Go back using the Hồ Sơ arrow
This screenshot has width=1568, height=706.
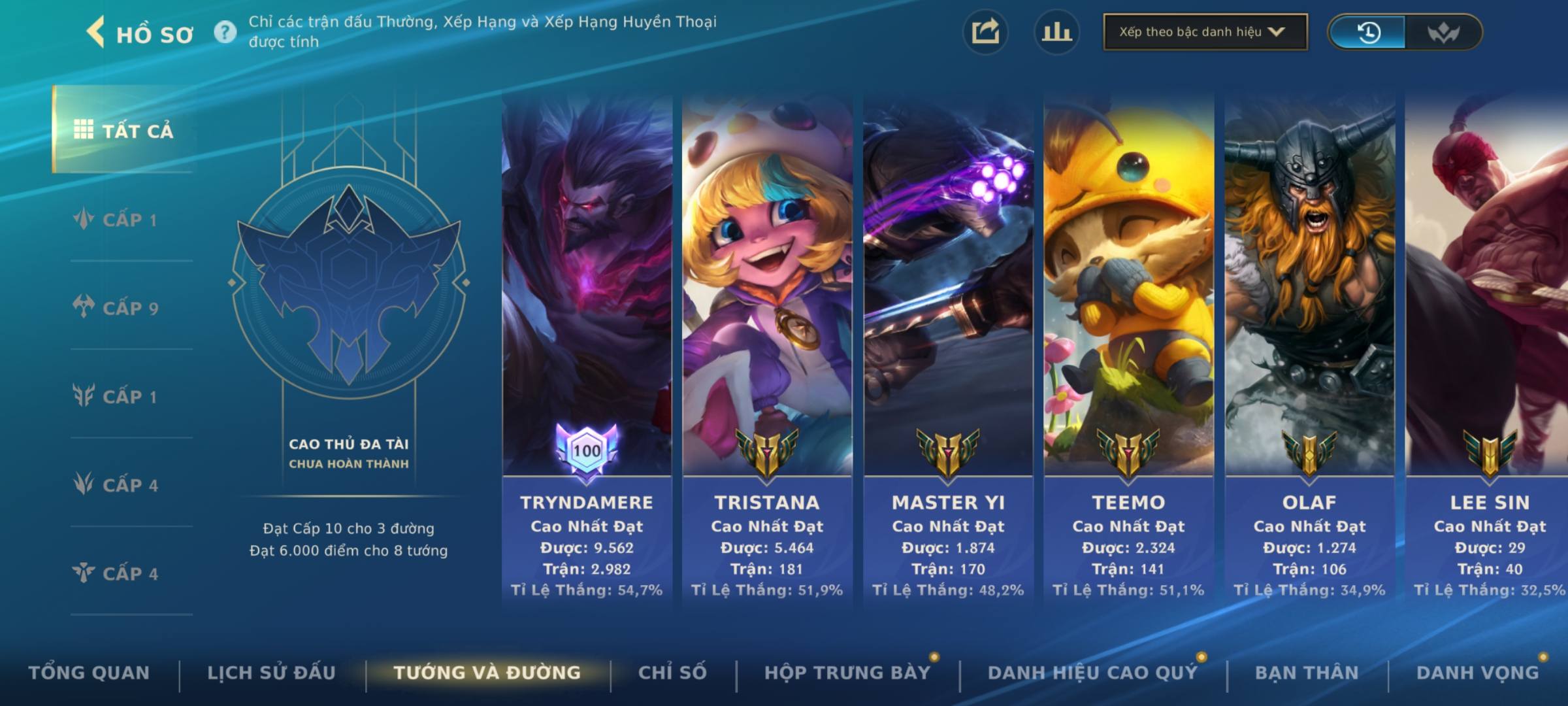95,33
